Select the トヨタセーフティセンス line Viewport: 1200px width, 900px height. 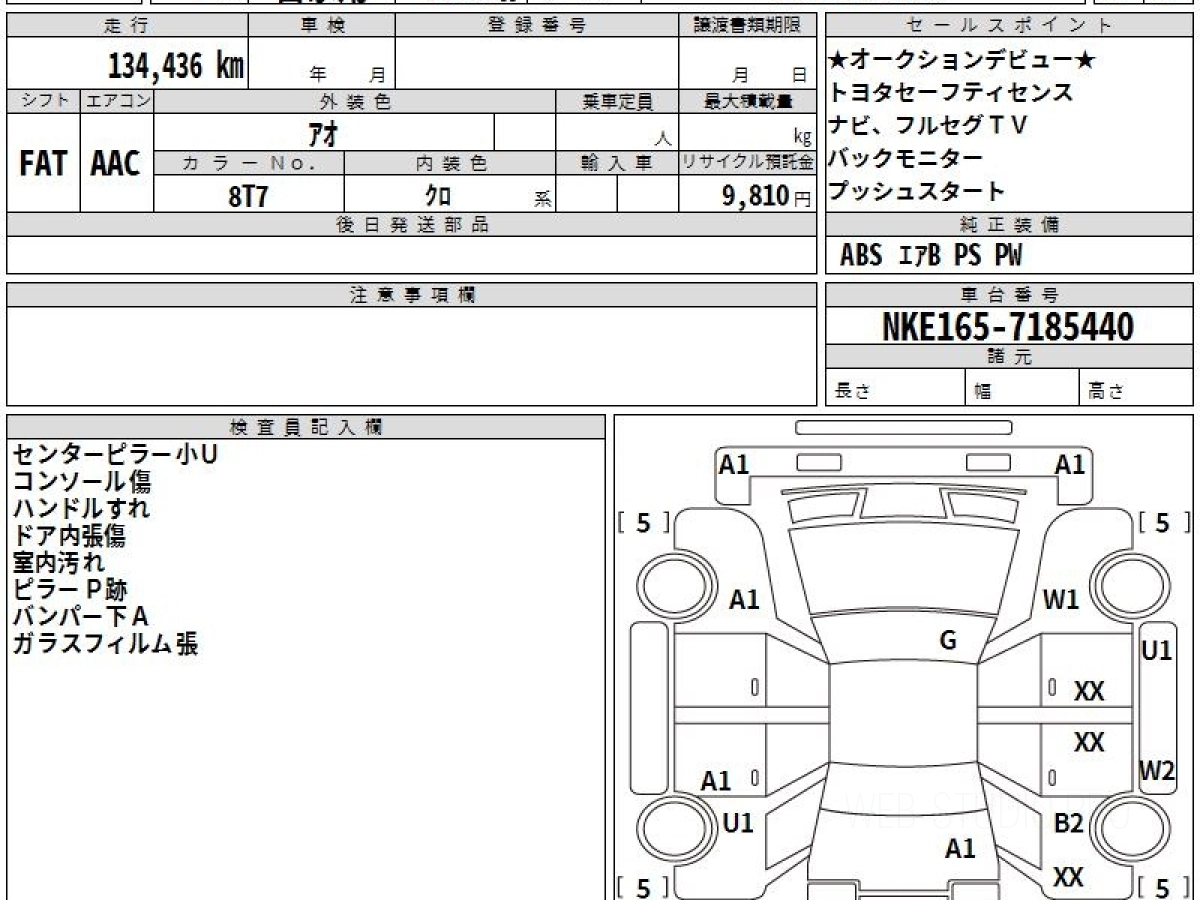click(x=951, y=93)
